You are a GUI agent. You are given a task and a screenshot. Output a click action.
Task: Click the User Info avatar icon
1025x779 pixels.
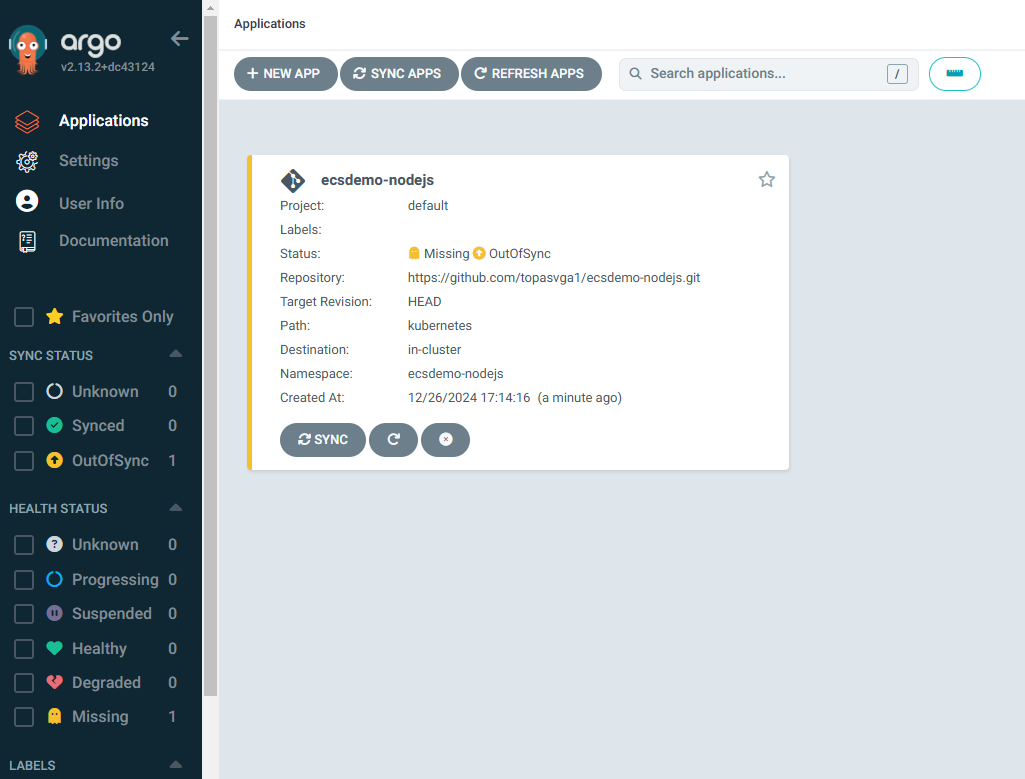(x=27, y=201)
